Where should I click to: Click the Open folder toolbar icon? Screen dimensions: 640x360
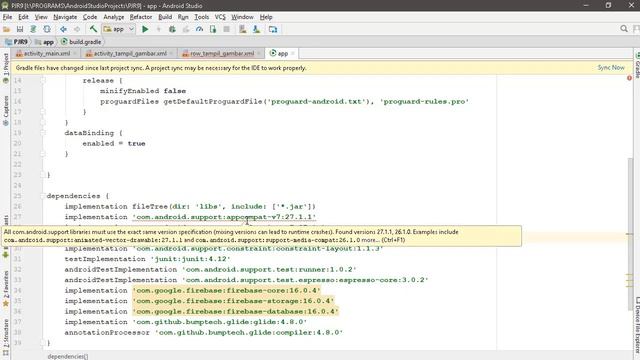[x=6, y=29]
